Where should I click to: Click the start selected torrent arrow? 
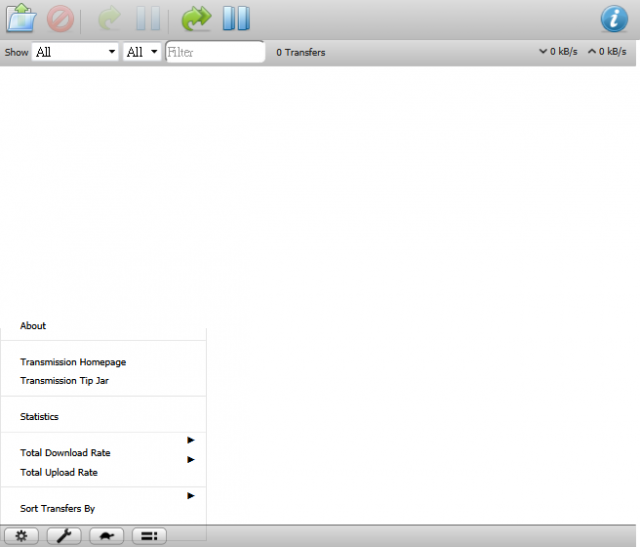109,18
